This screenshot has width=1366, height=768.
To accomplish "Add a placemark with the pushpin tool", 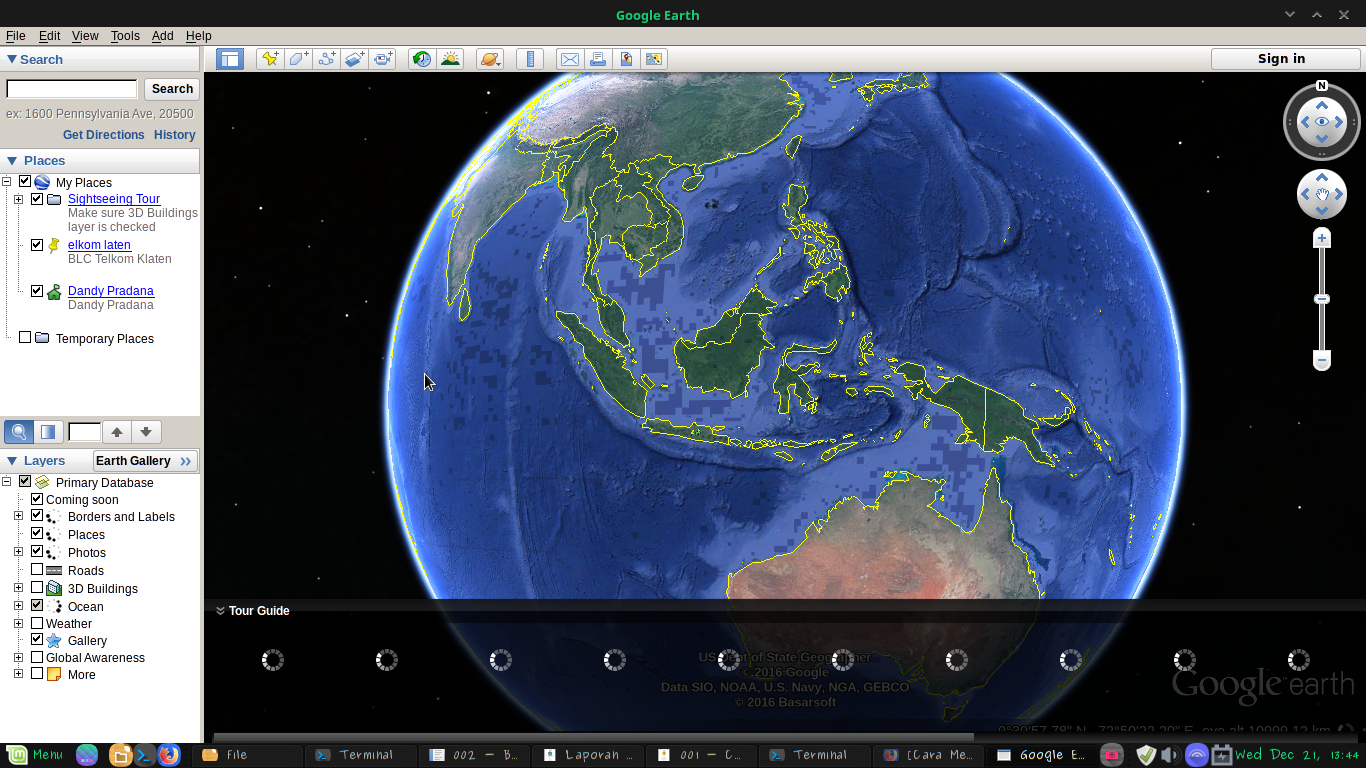I will [x=270, y=59].
